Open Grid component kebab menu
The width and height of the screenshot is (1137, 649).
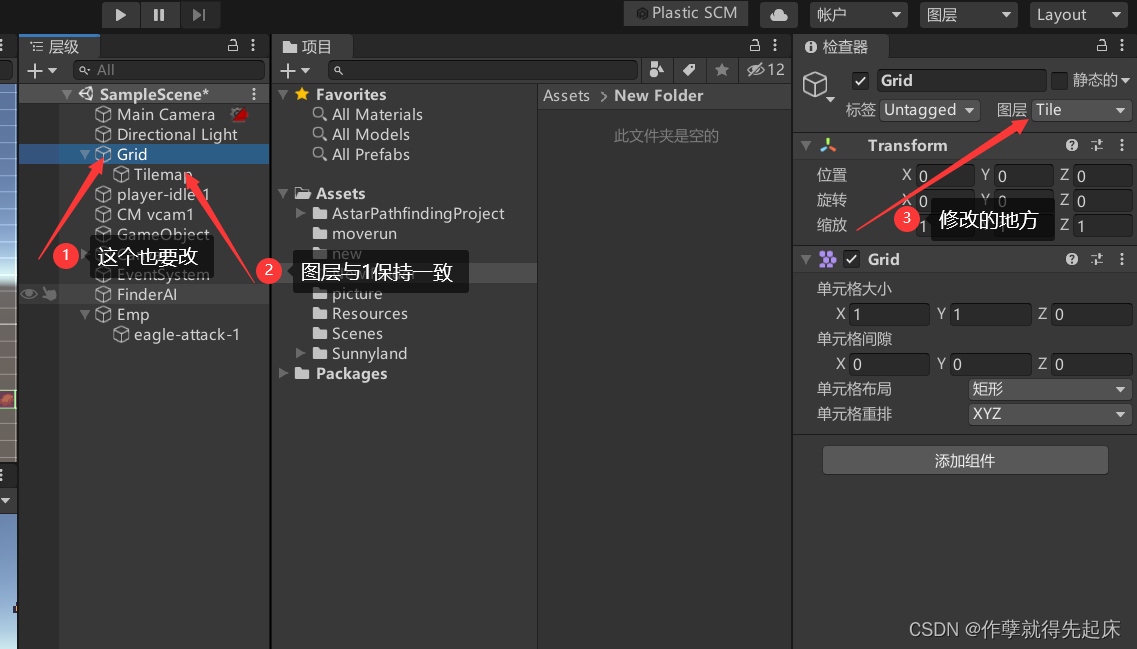click(1122, 259)
